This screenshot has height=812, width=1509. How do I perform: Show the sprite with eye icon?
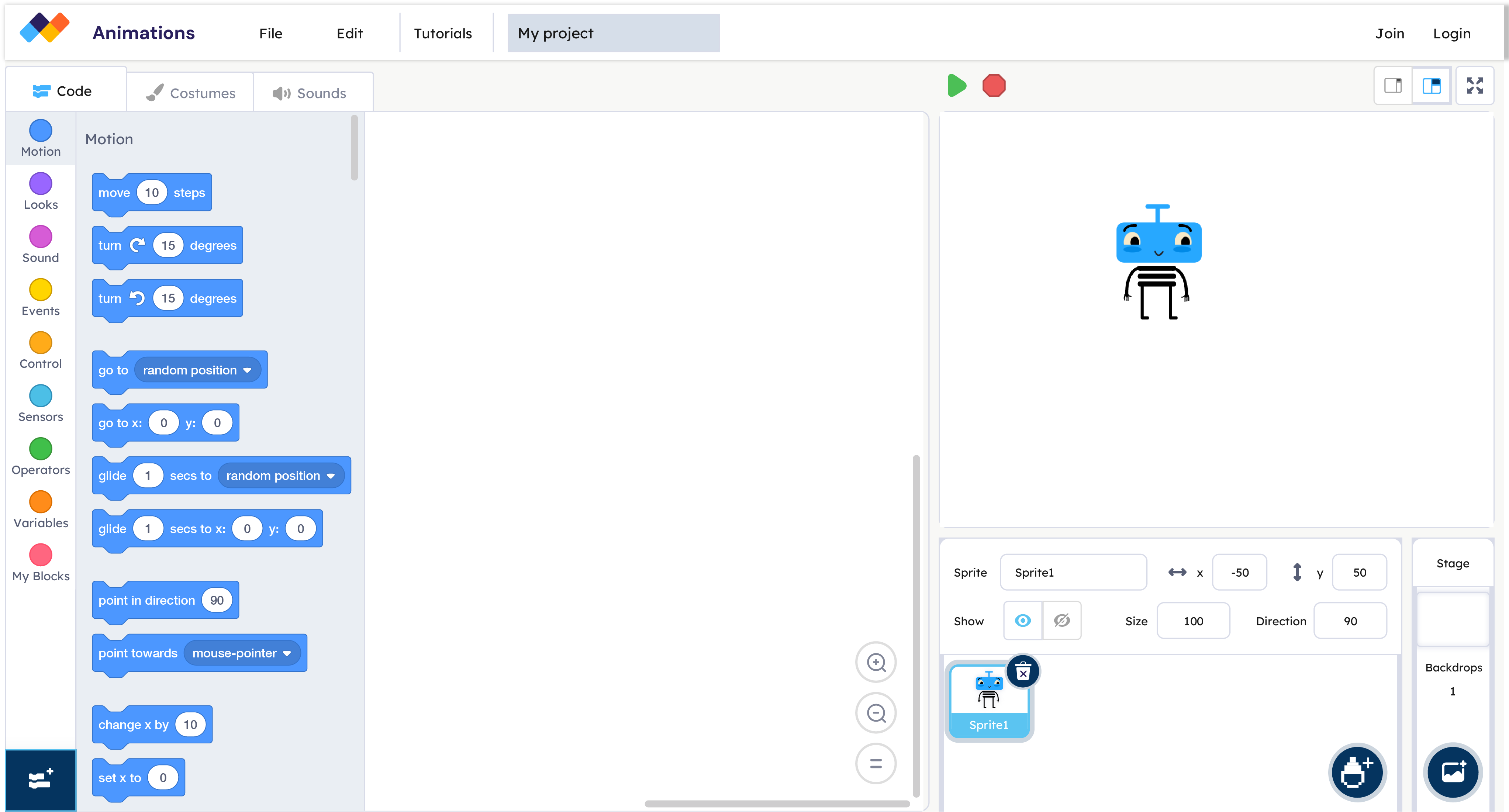1023,621
